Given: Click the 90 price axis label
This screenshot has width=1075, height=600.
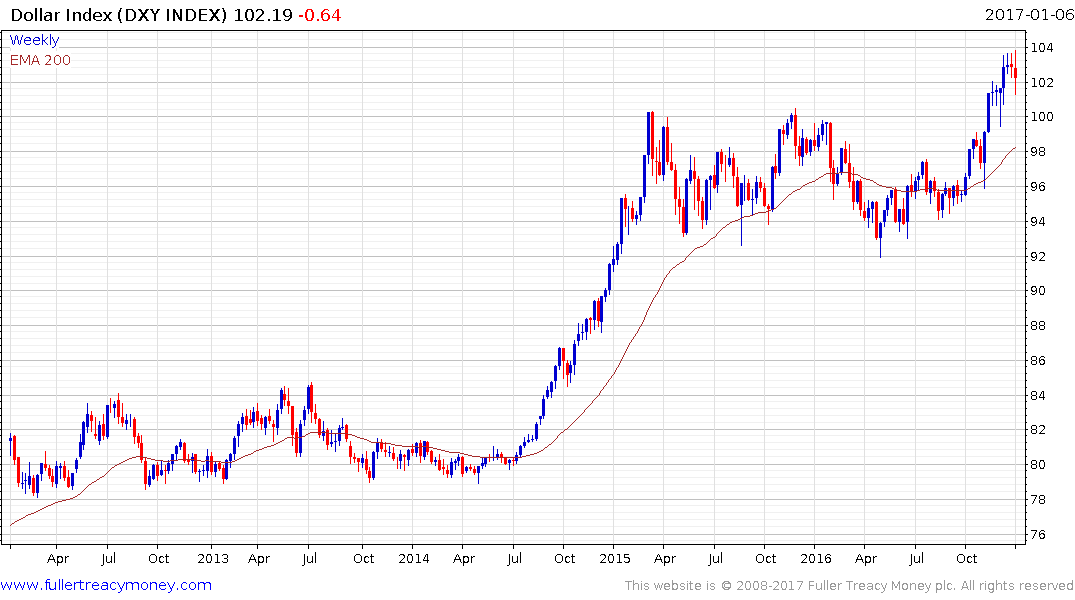Looking at the screenshot, I should (1038, 291).
